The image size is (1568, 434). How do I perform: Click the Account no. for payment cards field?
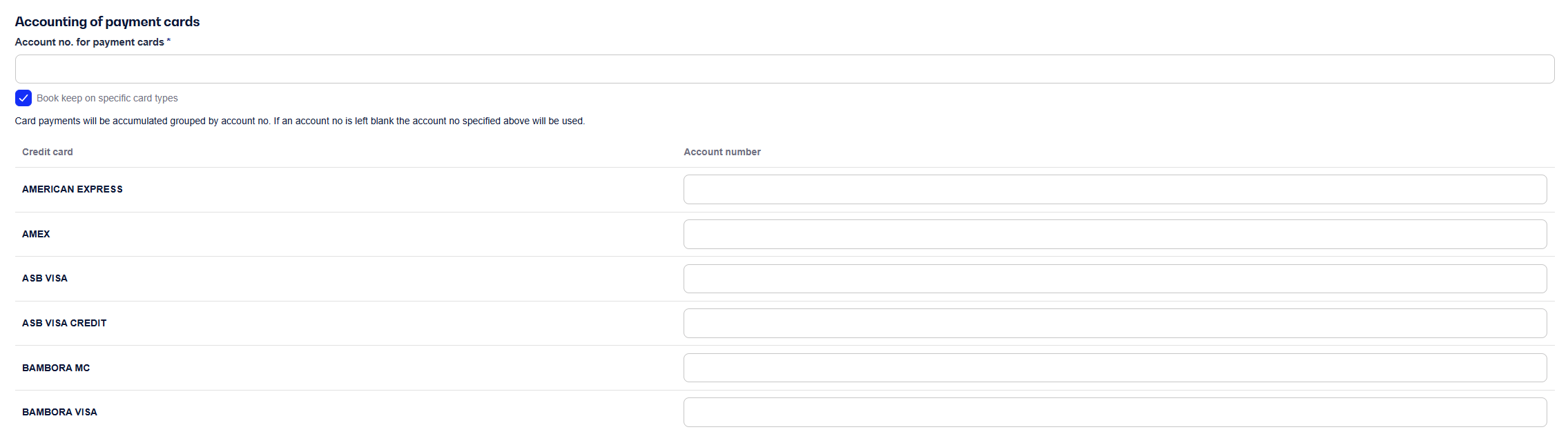coord(784,69)
